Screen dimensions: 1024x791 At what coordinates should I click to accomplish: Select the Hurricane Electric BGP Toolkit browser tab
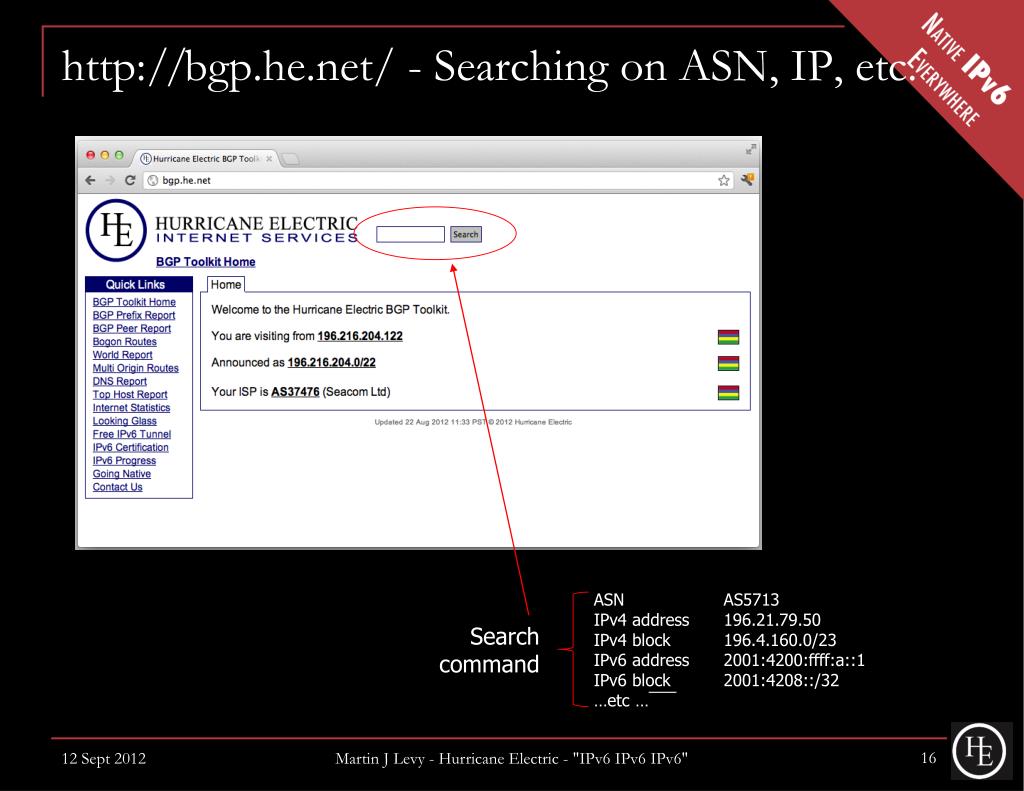tap(206, 159)
